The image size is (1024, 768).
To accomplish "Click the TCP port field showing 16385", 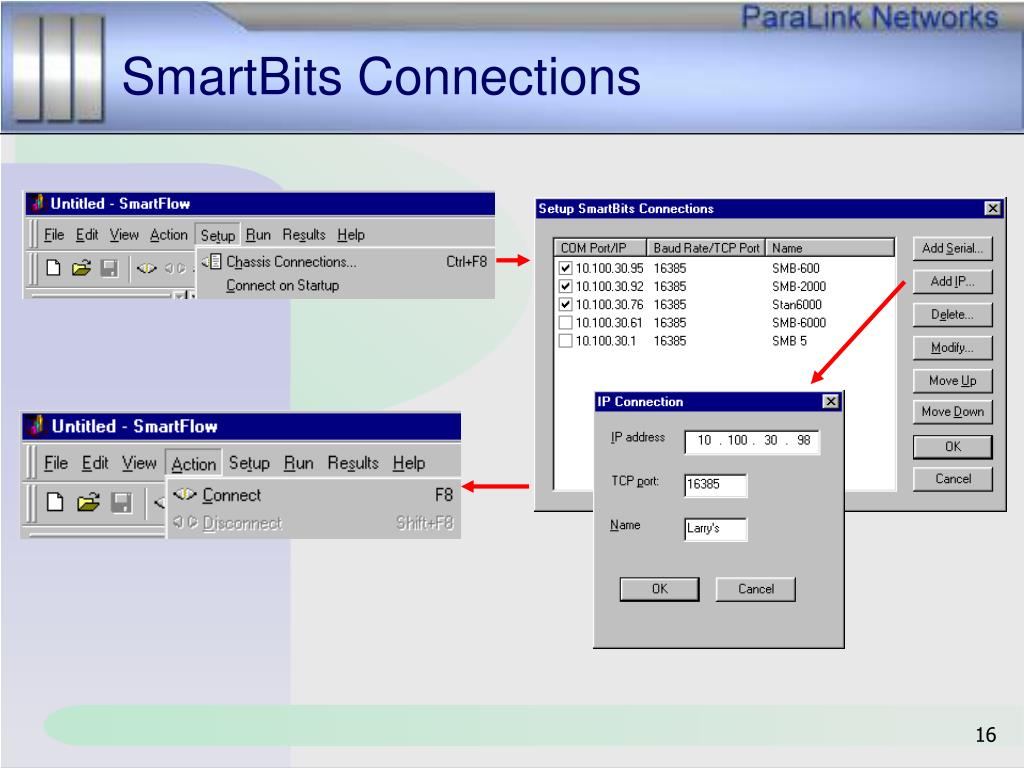I will click(x=715, y=485).
